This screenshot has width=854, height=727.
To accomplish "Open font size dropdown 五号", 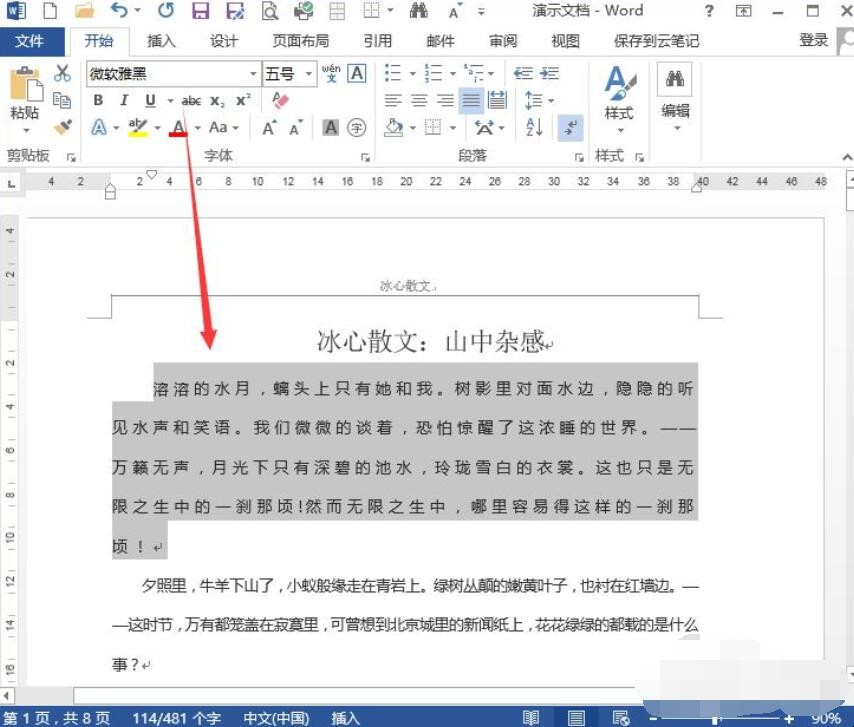I will coord(309,74).
